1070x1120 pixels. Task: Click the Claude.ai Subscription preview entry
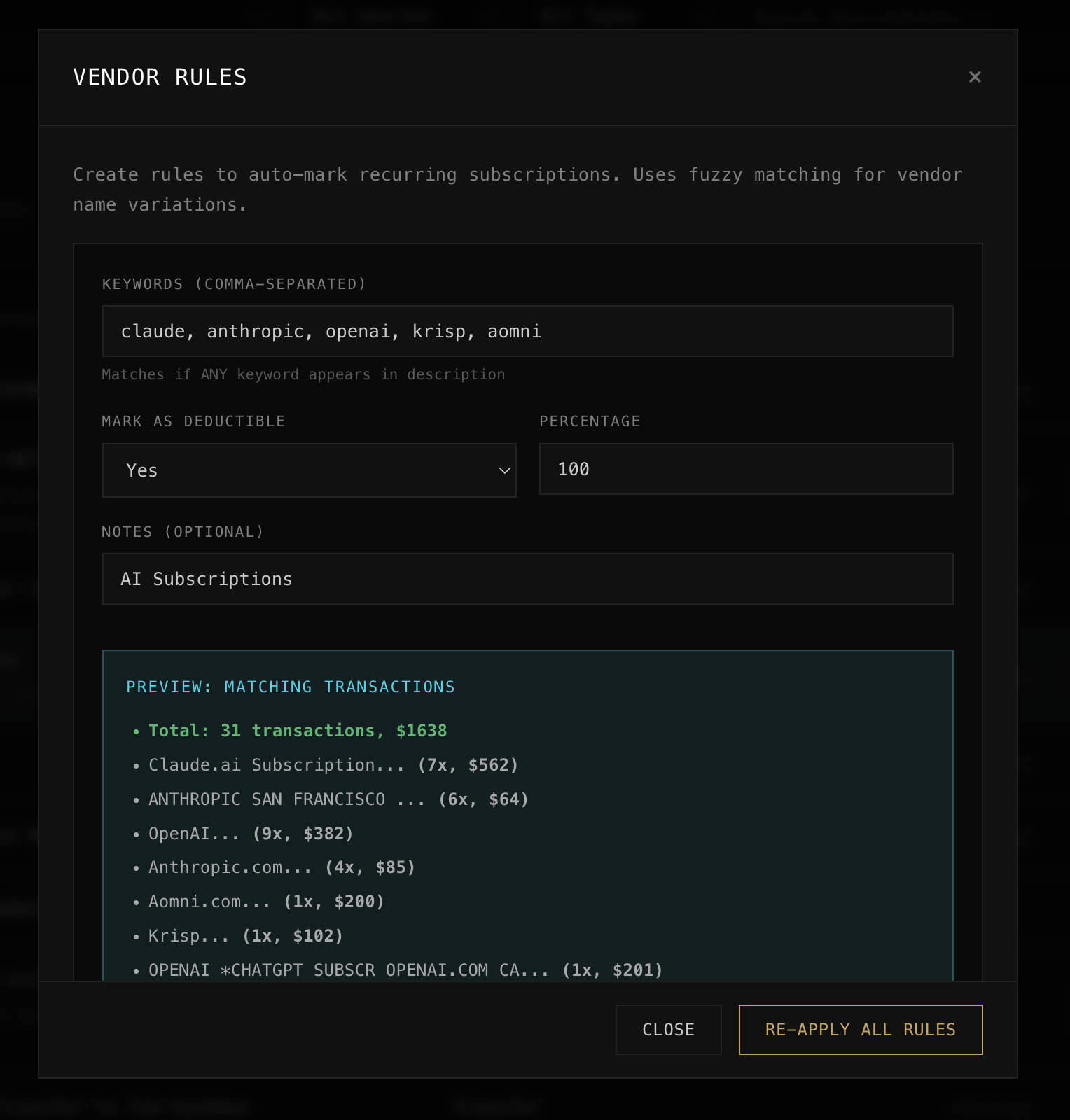[x=333, y=764]
